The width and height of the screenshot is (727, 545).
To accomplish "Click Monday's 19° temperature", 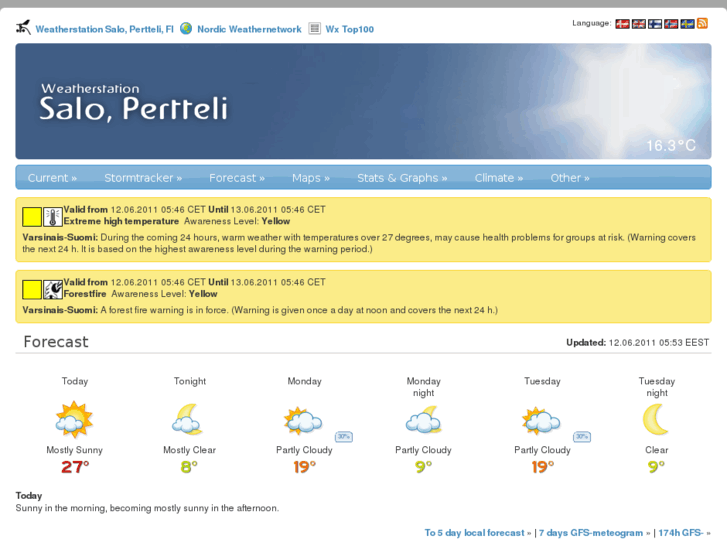I will [x=305, y=467].
